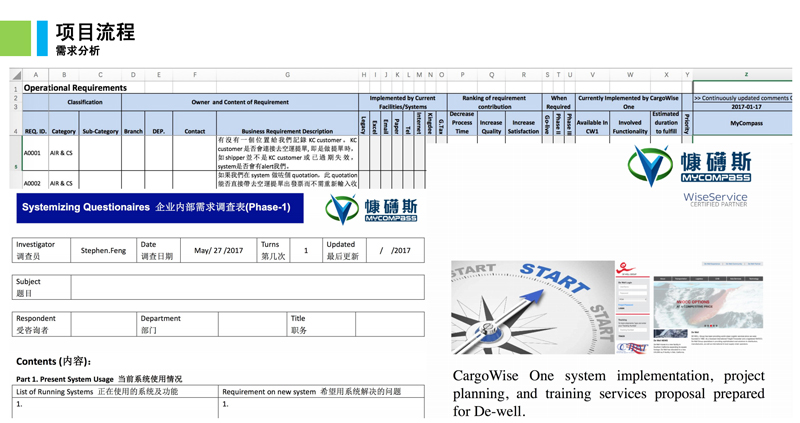The height and width of the screenshot is (423, 800).
Task: Click 'List of Running Systems' column header
Action: click(x=115, y=392)
